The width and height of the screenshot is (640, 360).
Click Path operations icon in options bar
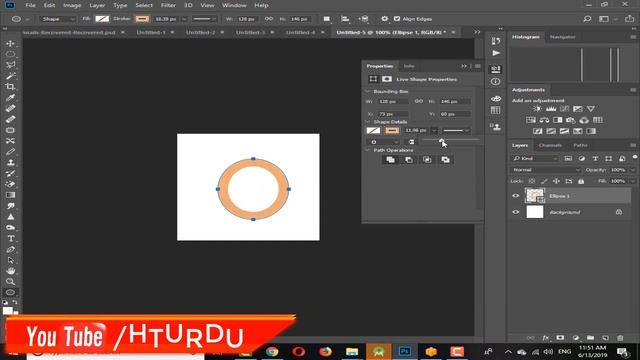(x=327, y=19)
